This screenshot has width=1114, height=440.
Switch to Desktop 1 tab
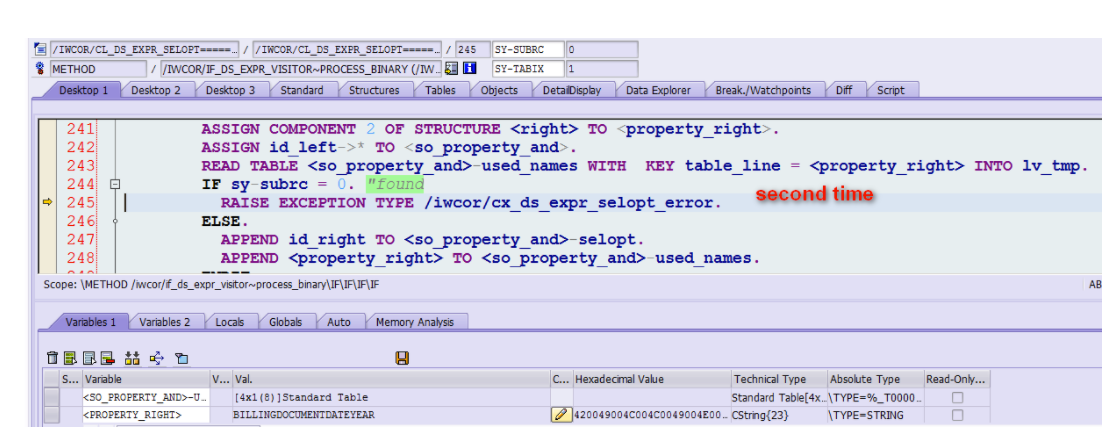point(83,90)
